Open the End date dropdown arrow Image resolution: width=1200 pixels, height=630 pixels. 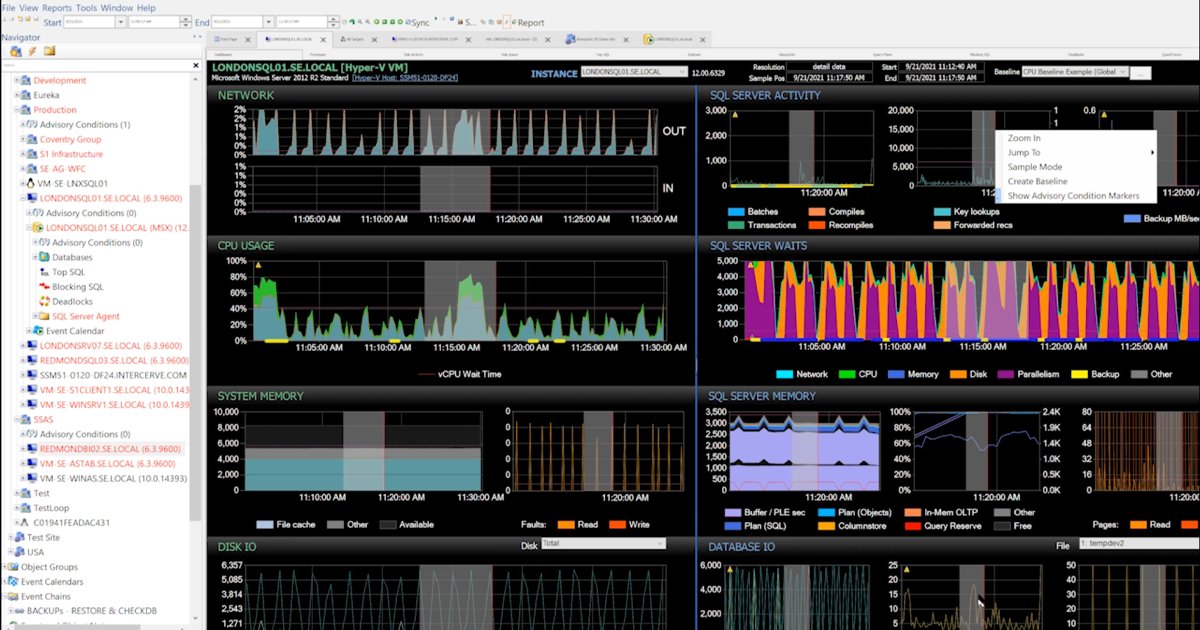268,22
